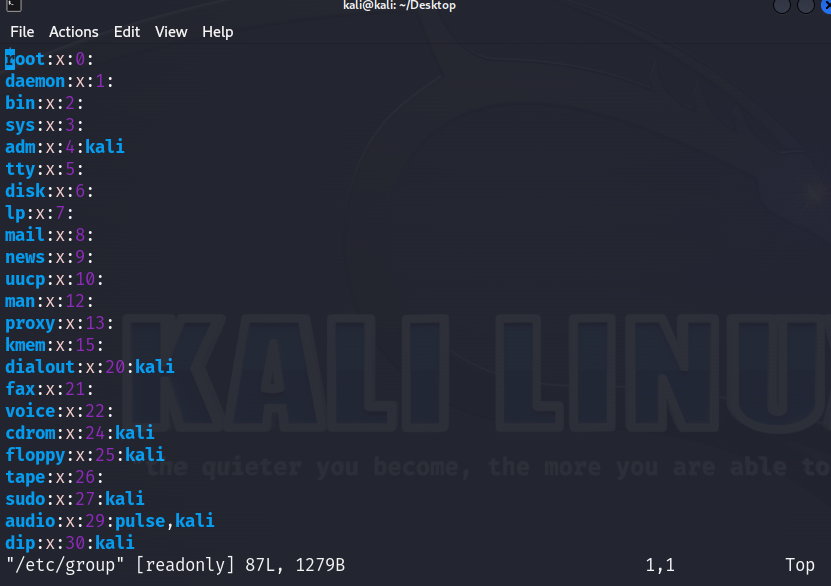831x586 pixels.
Task: Click the 87L, 1279B file size text
Action: [x=295, y=565]
